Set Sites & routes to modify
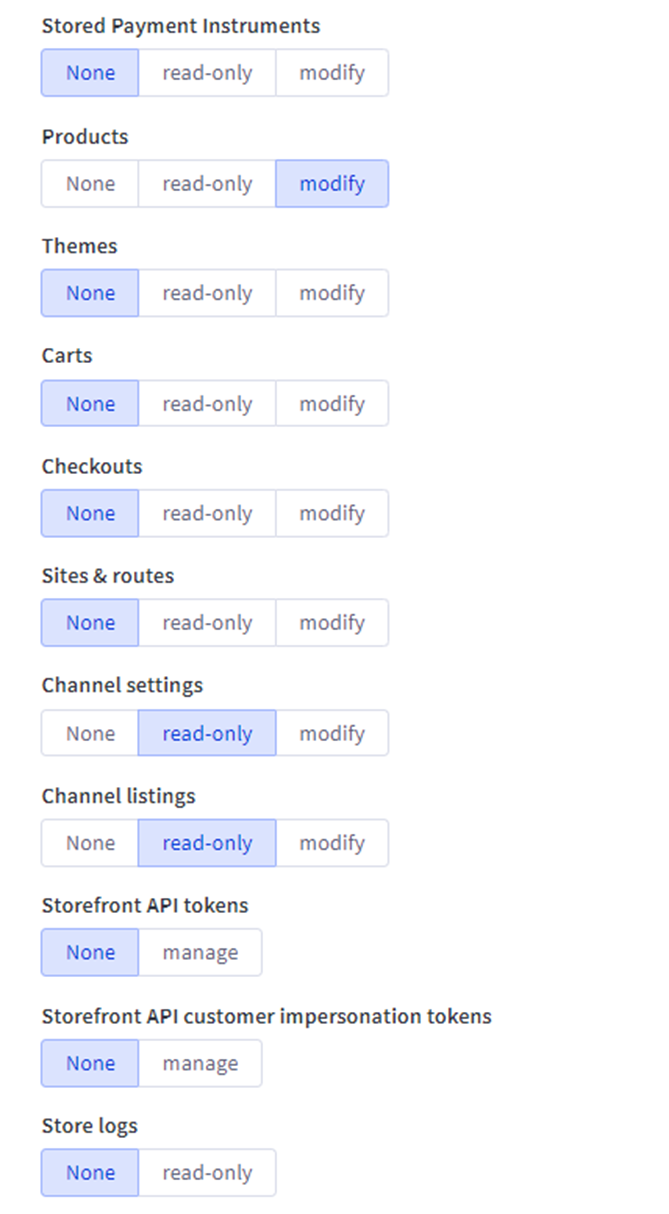This screenshot has width=669, height=1214. pyautogui.click(x=332, y=623)
